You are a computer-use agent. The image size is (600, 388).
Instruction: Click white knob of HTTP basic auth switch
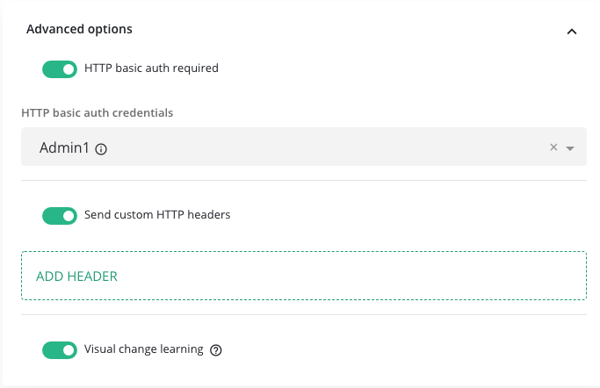point(68,69)
